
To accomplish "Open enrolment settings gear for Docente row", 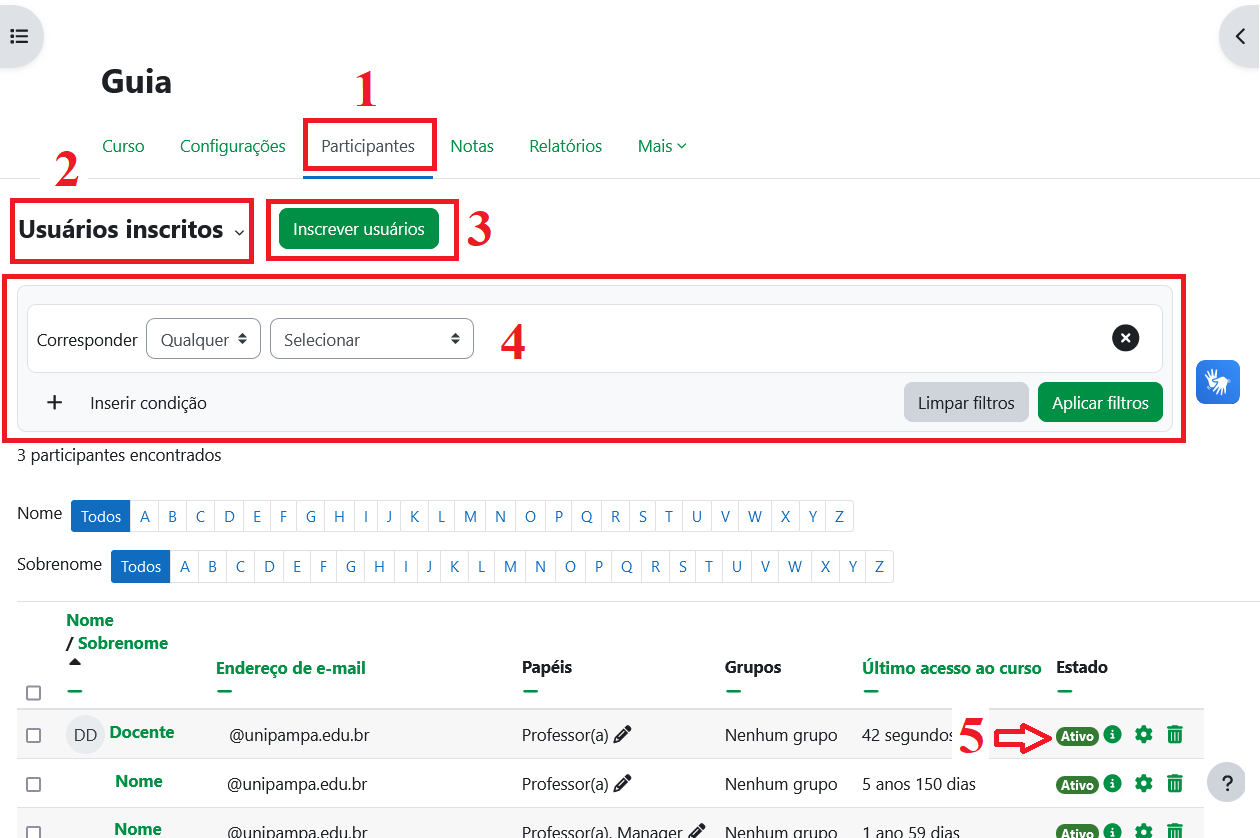I will coord(1144,735).
